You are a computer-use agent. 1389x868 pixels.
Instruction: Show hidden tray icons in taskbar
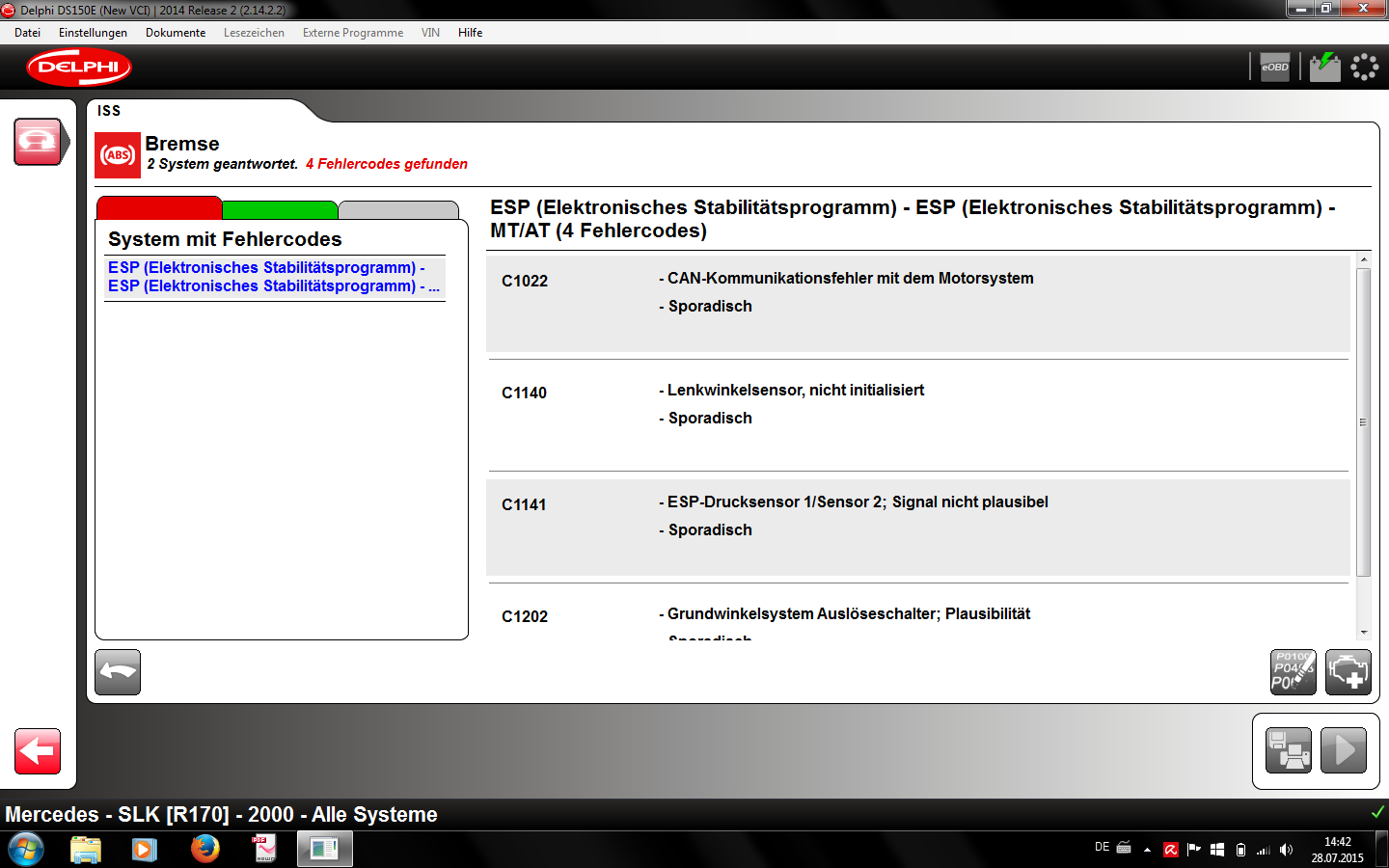tap(1147, 850)
